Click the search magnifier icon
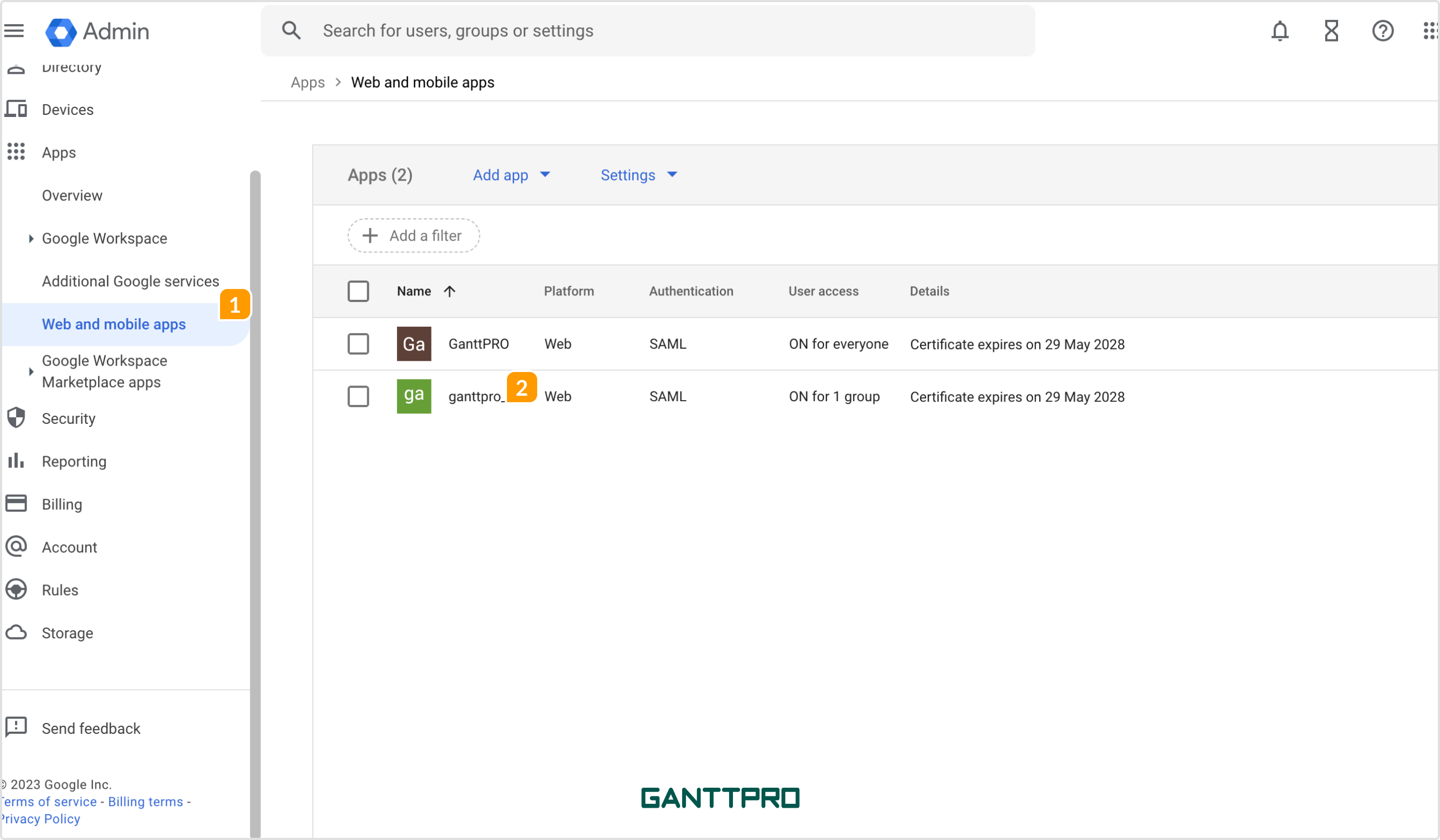1440x840 pixels. point(291,30)
